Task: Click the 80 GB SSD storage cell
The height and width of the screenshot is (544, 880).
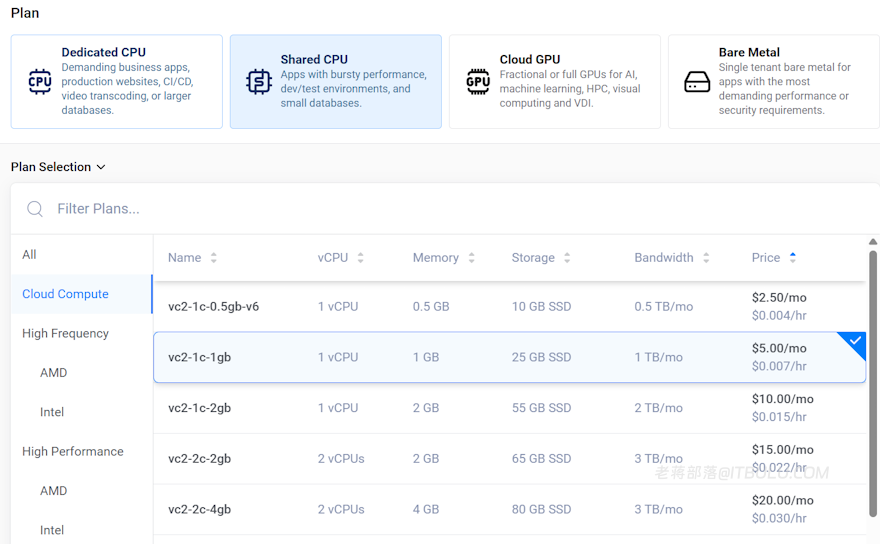Action: (x=541, y=509)
